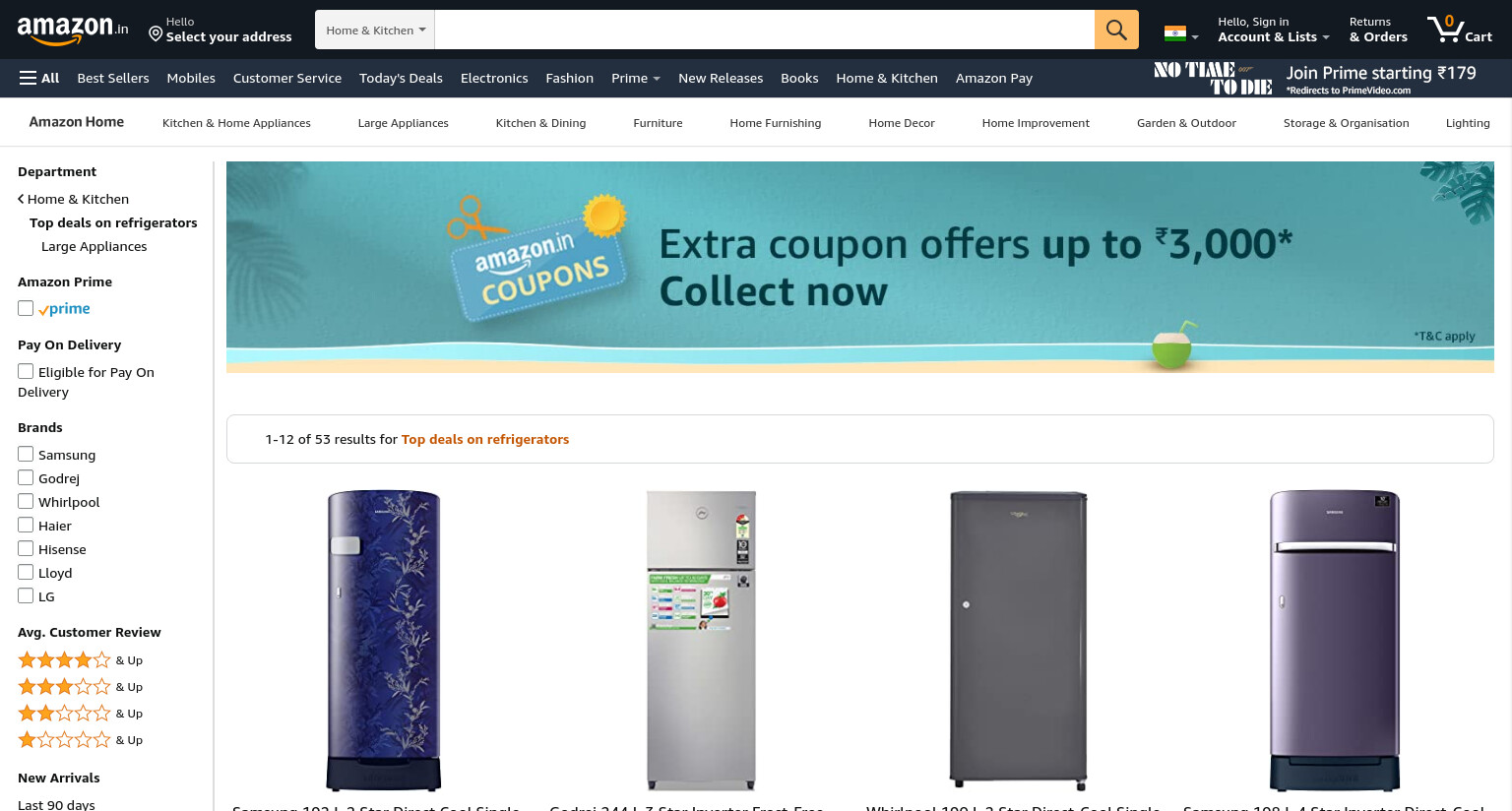This screenshot has height=811, width=1512.
Task: Open the Godrej silver refrigerator thumbnail
Action: [x=701, y=640]
